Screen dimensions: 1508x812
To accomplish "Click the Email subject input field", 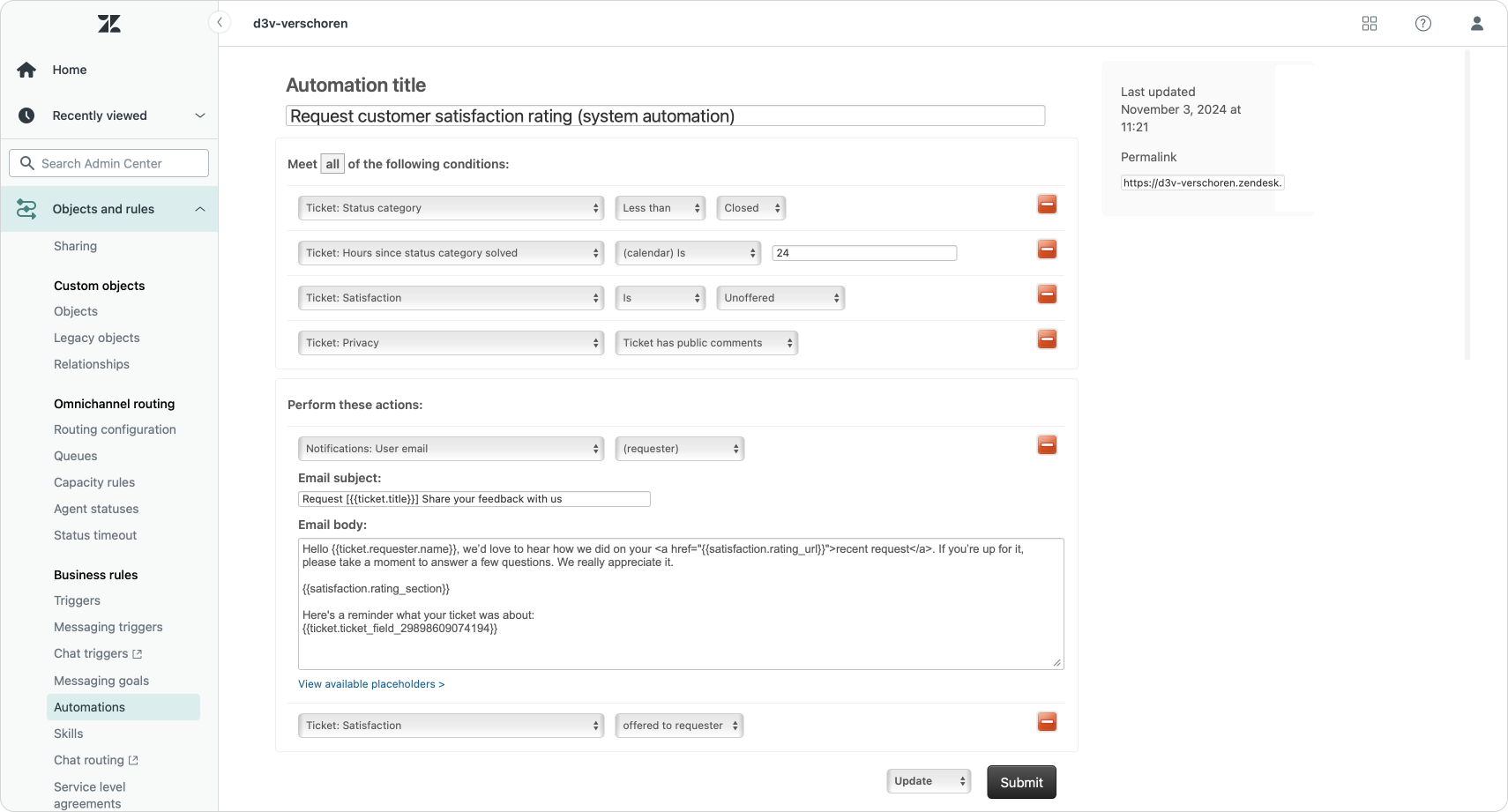I will click(x=474, y=499).
